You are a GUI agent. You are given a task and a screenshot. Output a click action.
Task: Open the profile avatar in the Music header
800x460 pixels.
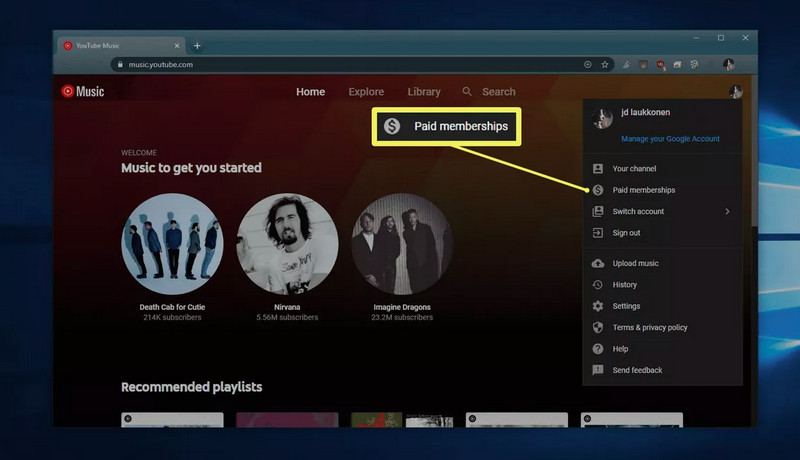[x=735, y=91]
